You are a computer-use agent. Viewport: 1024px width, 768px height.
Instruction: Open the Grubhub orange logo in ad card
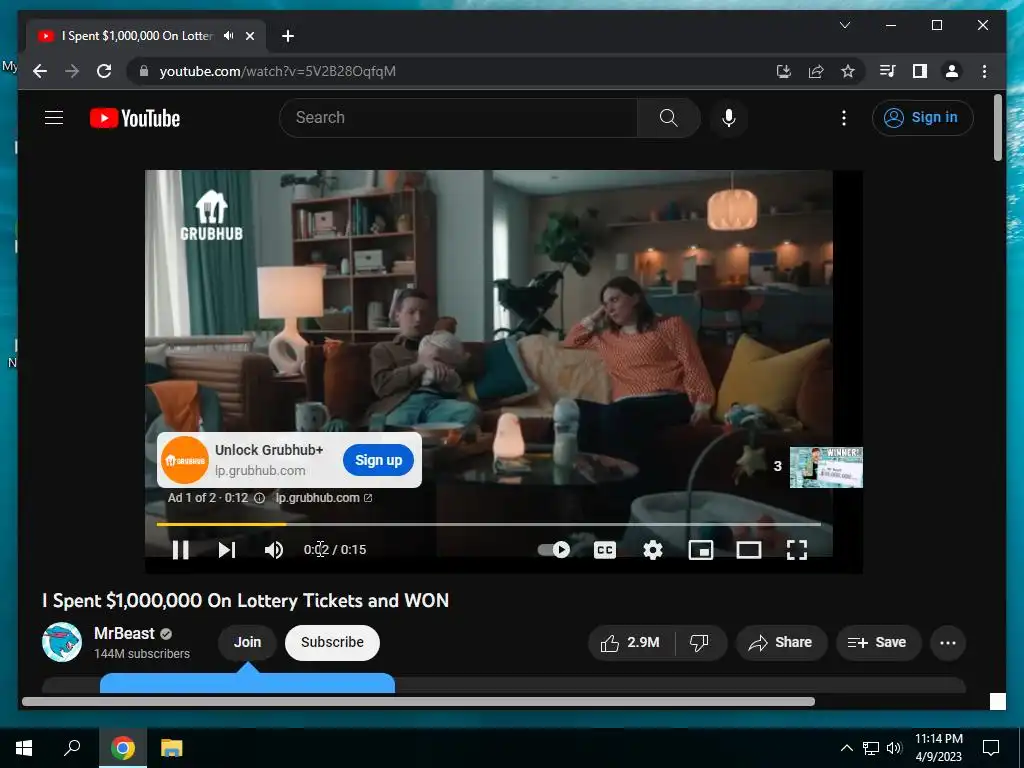[185, 460]
